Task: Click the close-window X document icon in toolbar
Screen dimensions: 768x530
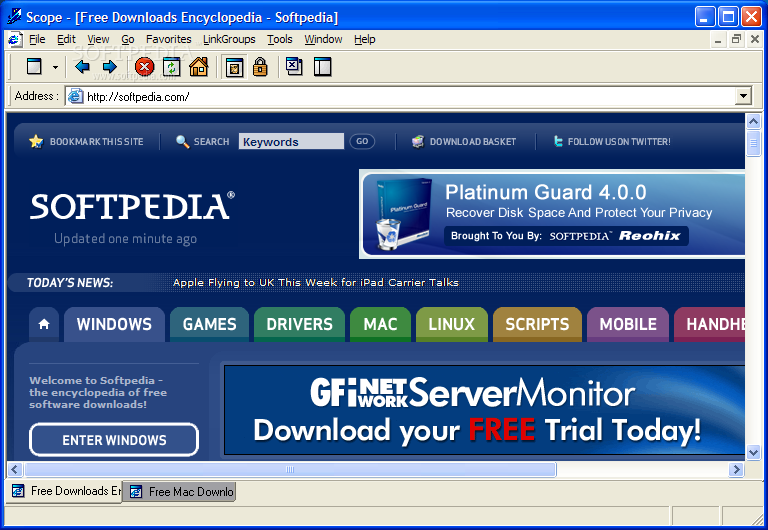Action: click(294, 66)
